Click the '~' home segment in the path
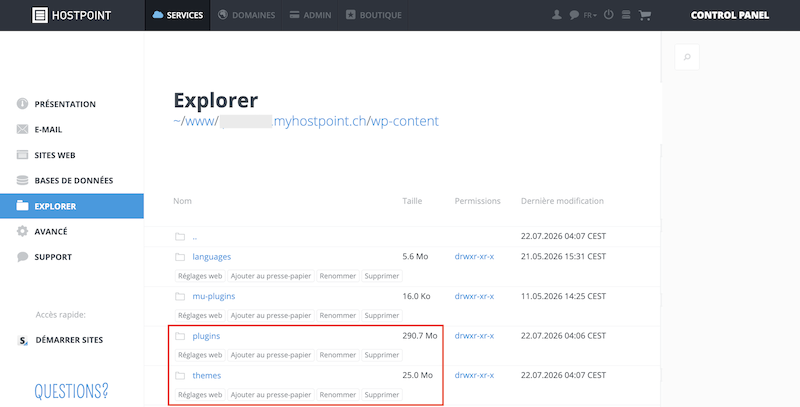 [x=177, y=121]
